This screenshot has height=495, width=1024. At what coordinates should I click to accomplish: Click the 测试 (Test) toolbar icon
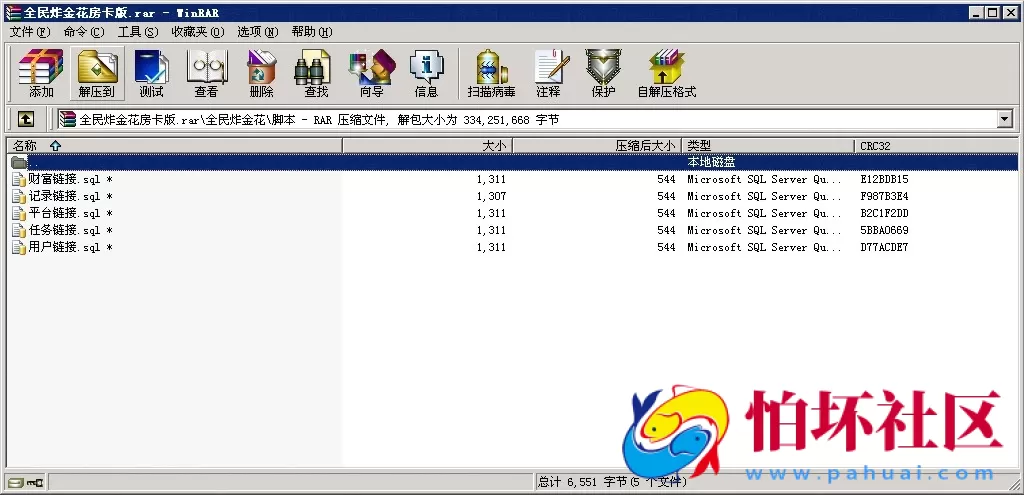click(x=152, y=73)
